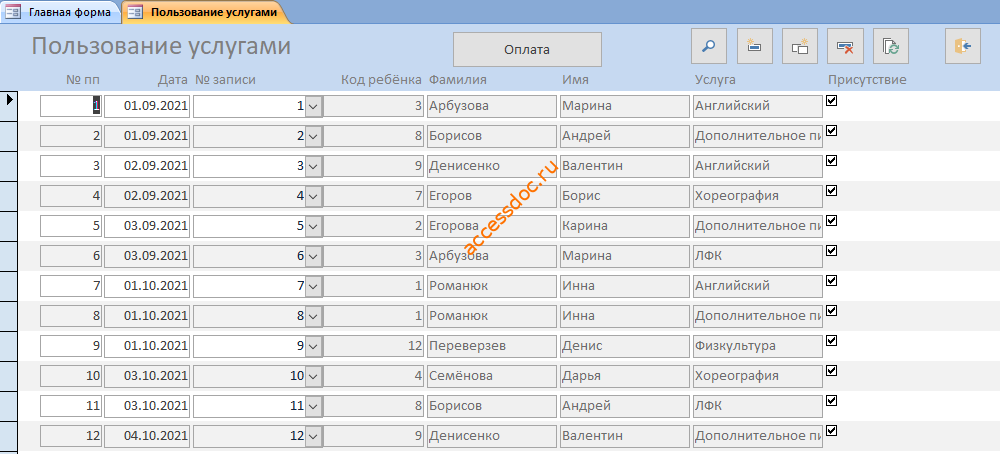Open № записи dropdown in row 12
The image size is (1000, 454).
[x=313, y=436]
